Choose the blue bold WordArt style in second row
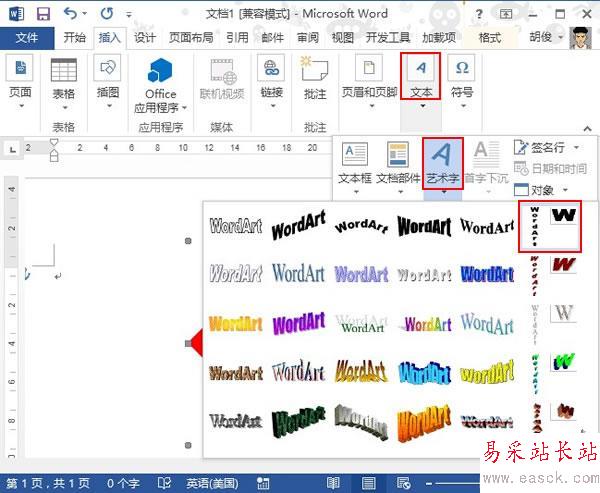The image size is (600, 493). tap(487, 274)
